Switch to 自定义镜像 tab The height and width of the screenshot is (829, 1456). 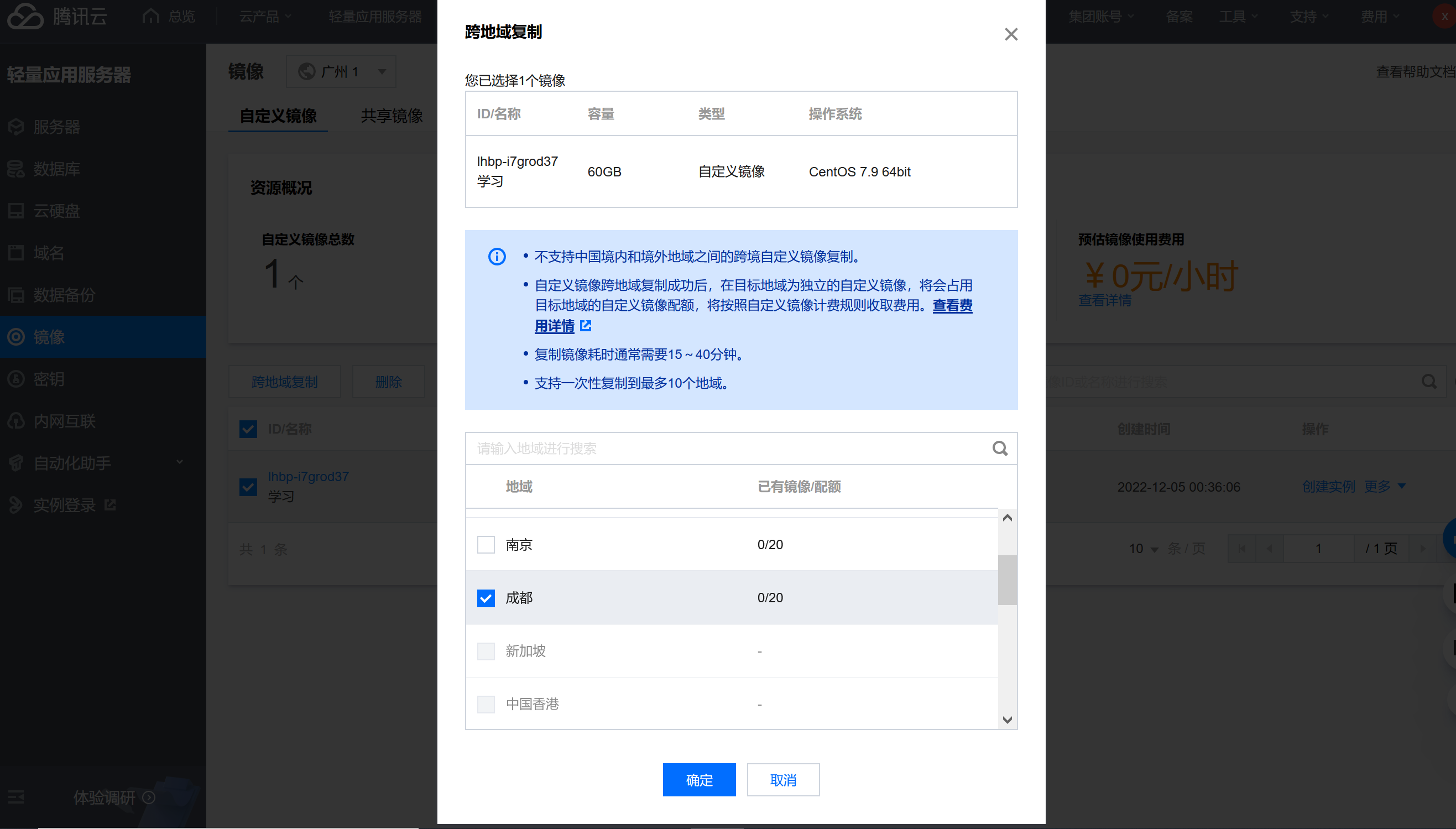point(278,116)
